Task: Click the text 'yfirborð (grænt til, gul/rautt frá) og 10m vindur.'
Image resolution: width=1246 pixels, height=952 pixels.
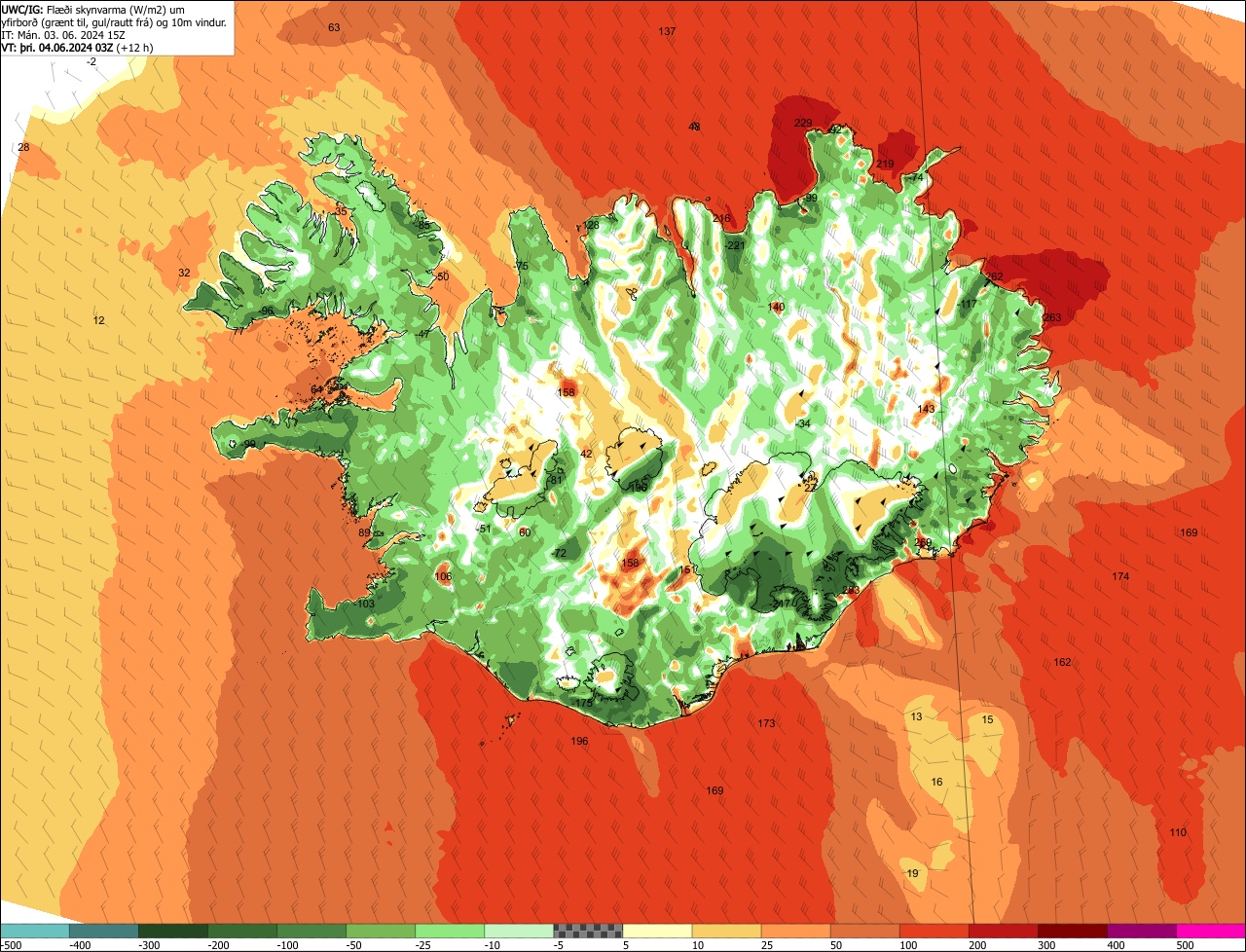Action: tap(115, 21)
